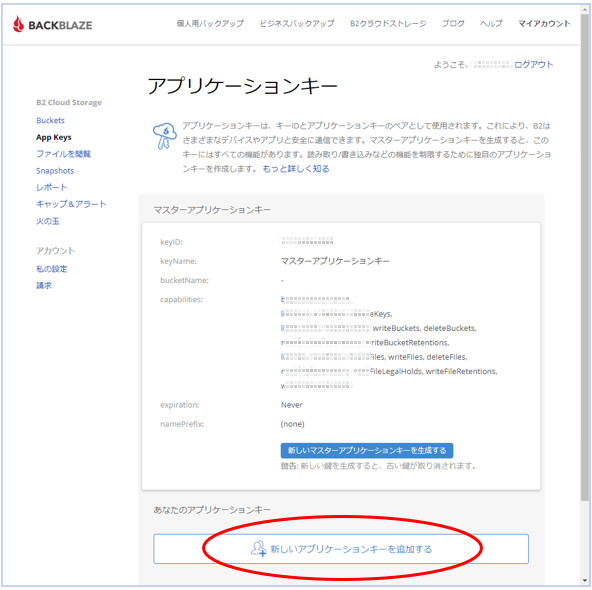The image size is (592, 590).
Task: Click the Backblaze flame logo
Action: point(18,25)
